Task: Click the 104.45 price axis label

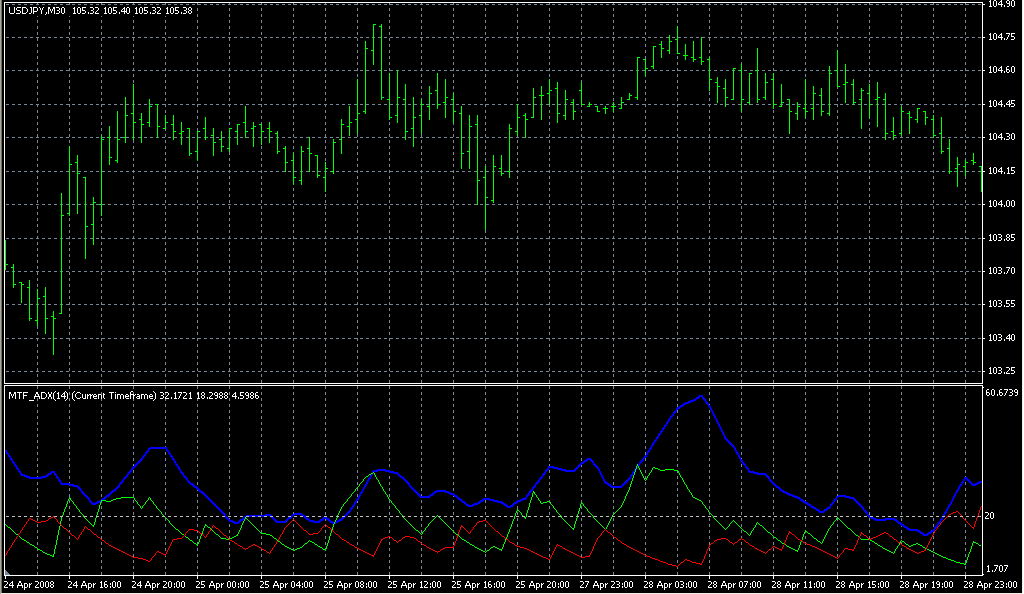Action: tap(1001, 104)
